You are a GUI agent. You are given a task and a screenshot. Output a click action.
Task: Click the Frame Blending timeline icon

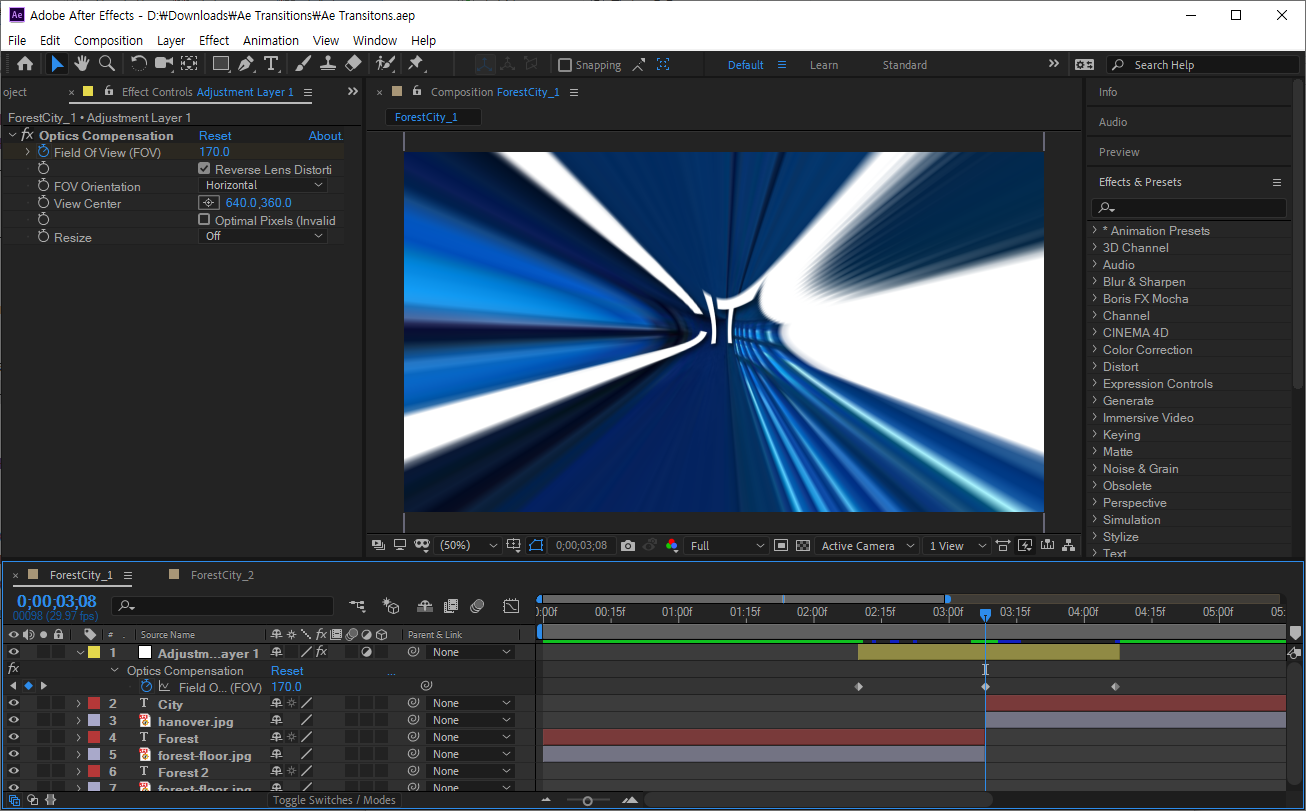click(x=451, y=606)
